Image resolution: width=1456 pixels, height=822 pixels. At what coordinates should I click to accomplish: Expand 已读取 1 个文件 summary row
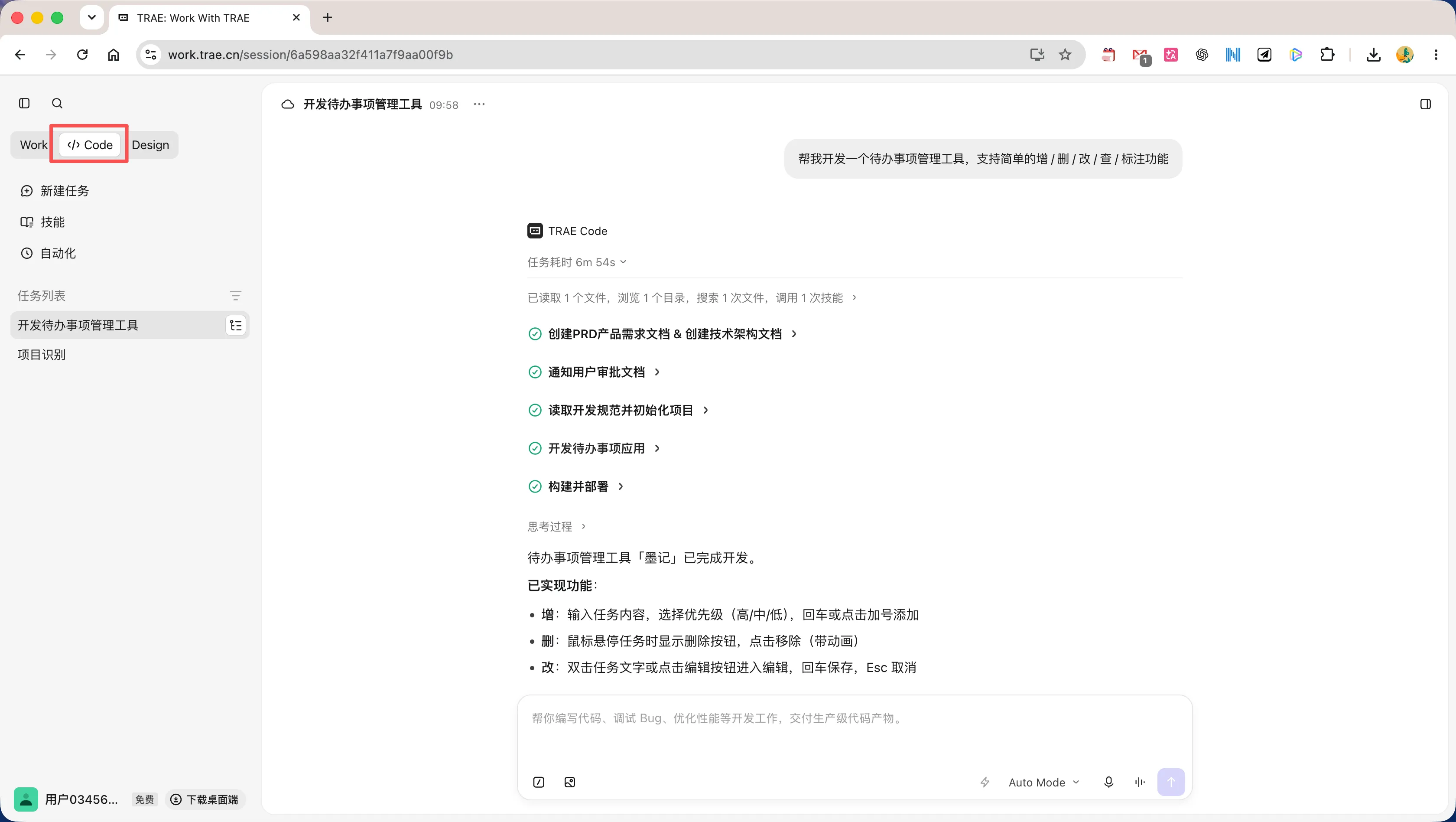[x=692, y=297]
